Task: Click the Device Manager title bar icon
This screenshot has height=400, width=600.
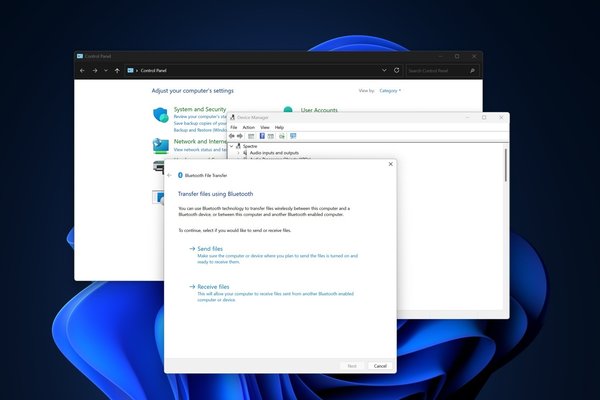Action: (232, 118)
